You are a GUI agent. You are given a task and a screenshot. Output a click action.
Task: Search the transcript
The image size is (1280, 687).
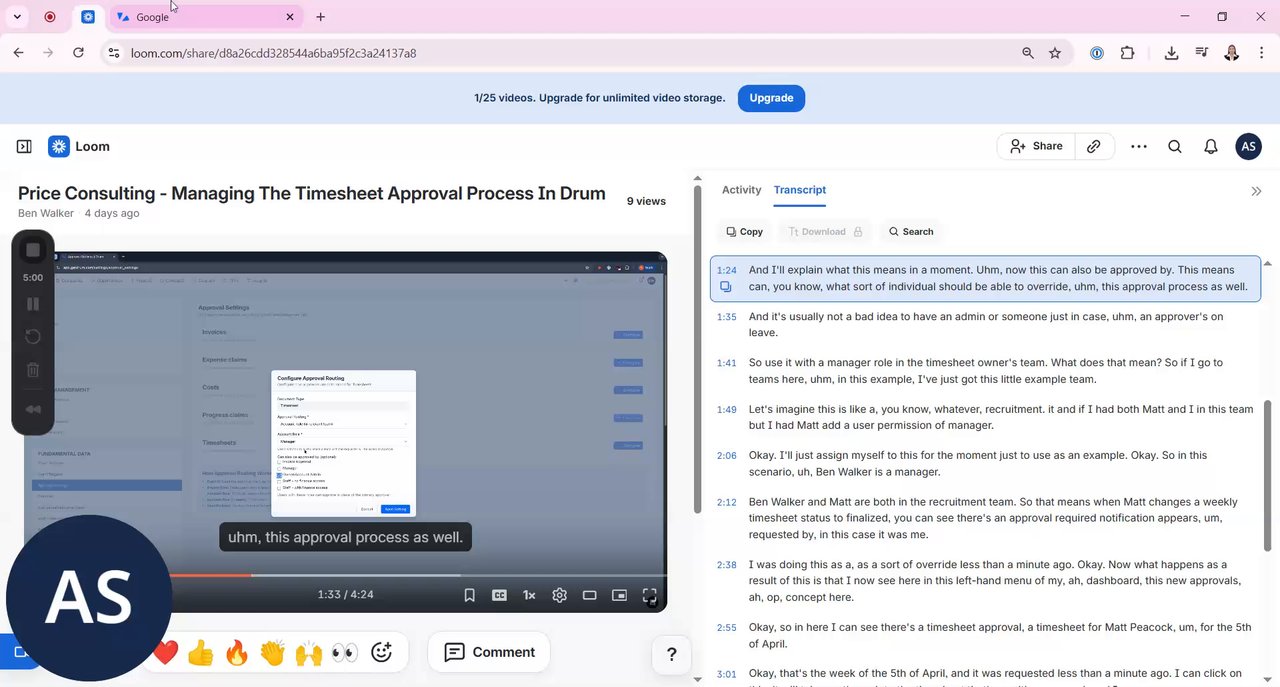[911, 231]
